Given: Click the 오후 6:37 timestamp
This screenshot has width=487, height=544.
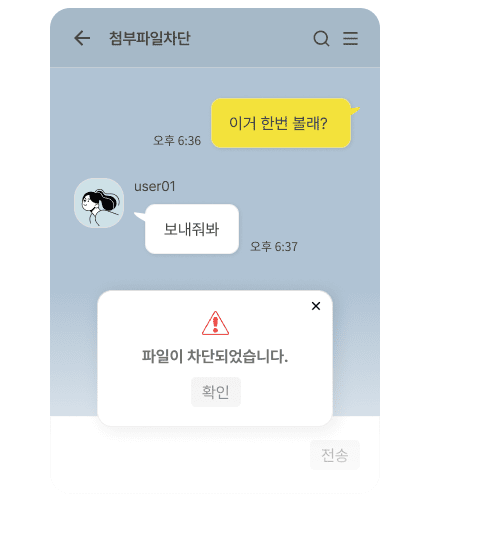Looking at the screenshot, I should [274, 247].
